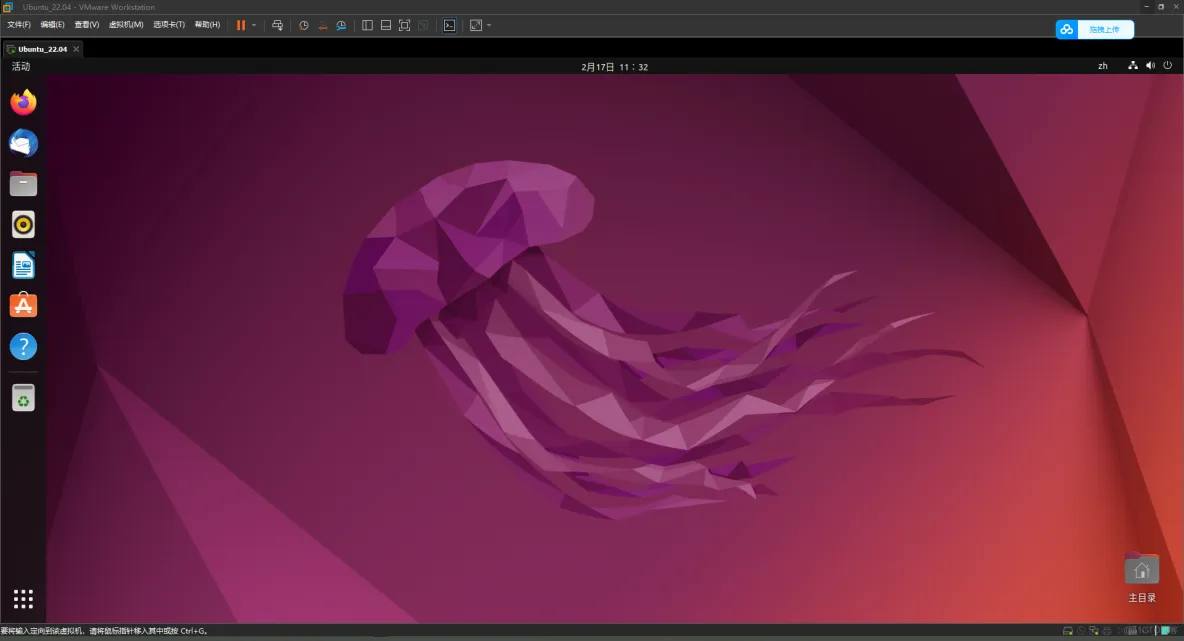Open the 编辑(E) menu
This screenshot has height=641, width=1184.
click(52, 25)
